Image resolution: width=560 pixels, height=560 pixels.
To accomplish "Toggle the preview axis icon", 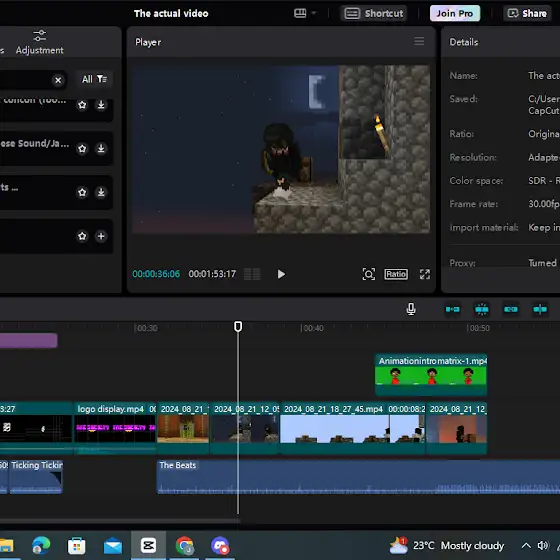I will [540, 309].
